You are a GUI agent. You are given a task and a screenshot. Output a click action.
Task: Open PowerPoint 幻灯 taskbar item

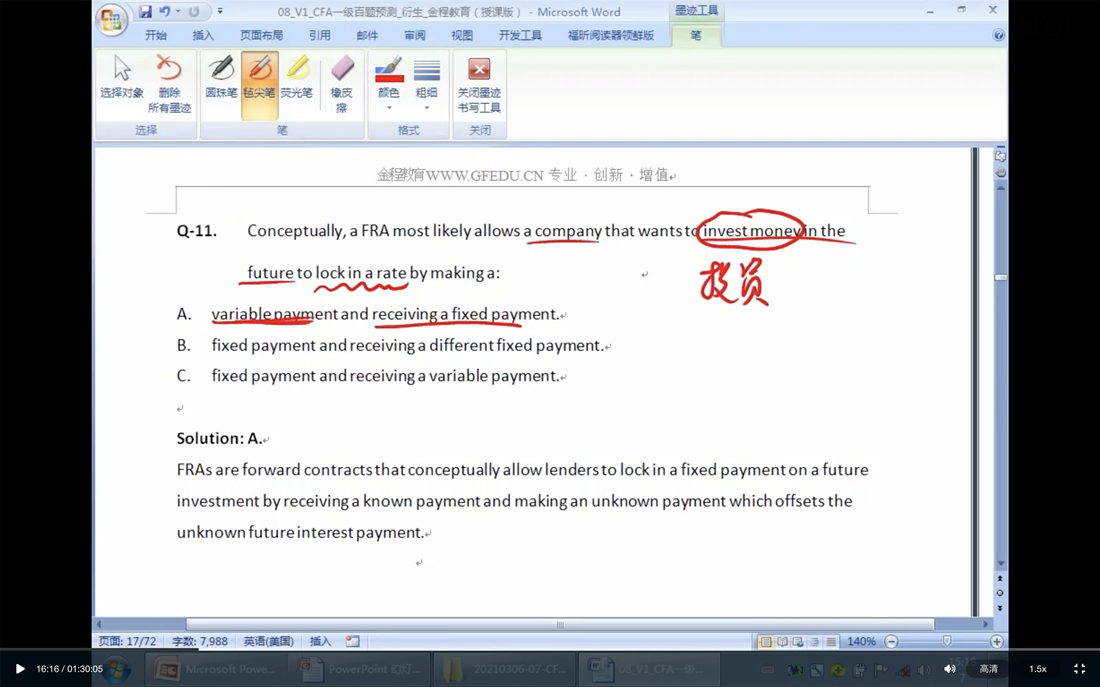[x=358, y=669]
